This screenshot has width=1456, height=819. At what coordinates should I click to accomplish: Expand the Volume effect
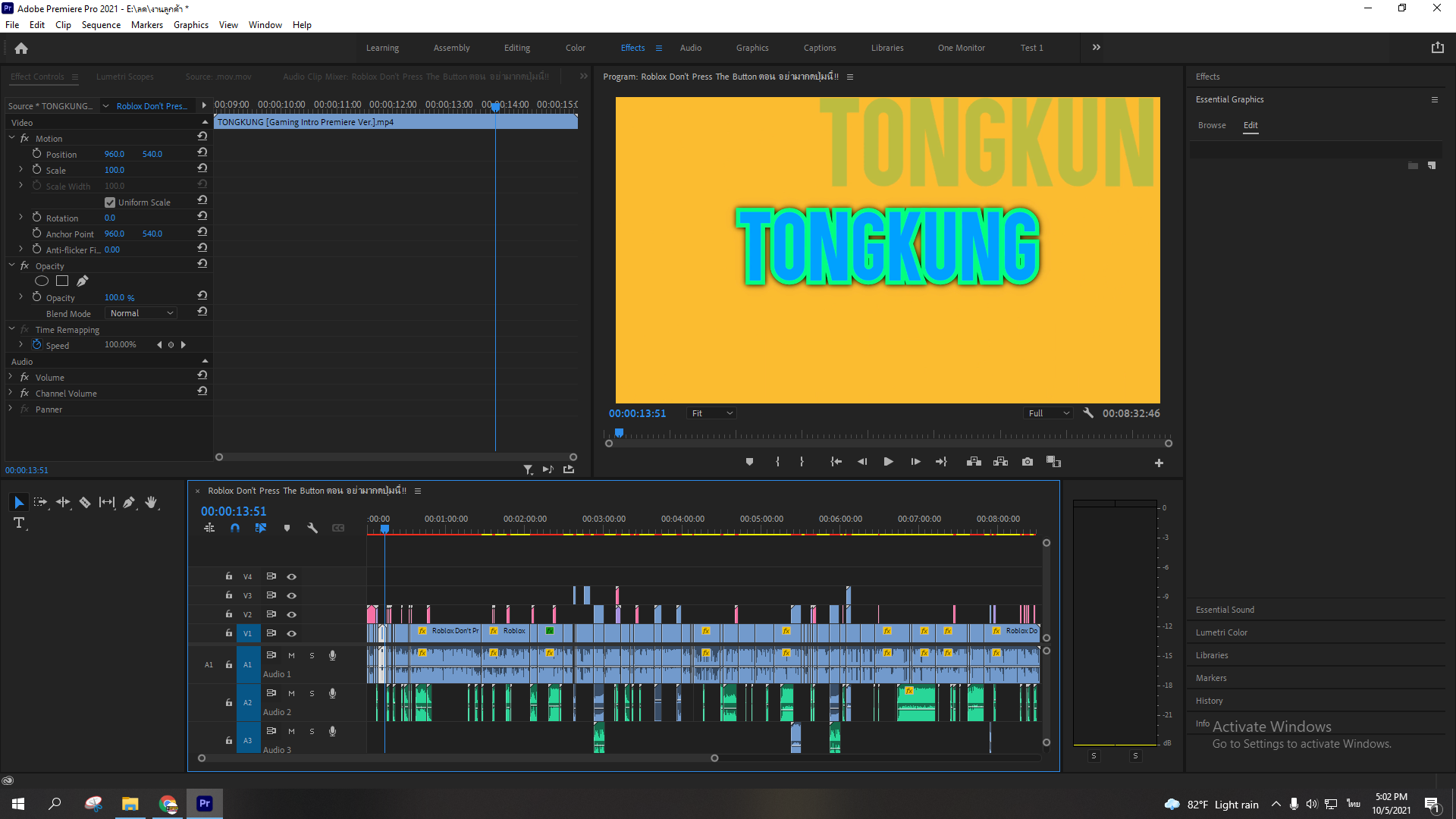(11, 377)
